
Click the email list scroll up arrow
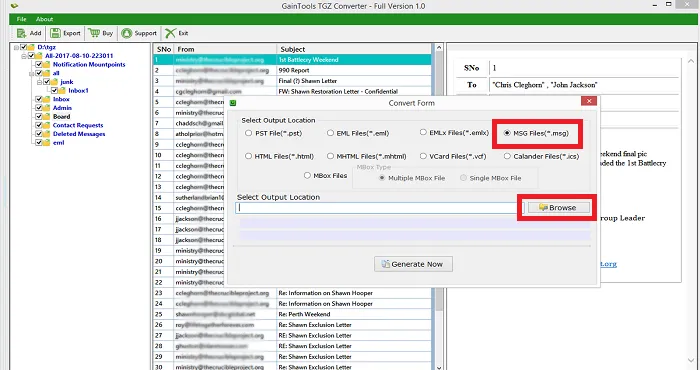(x=439, y=47)
